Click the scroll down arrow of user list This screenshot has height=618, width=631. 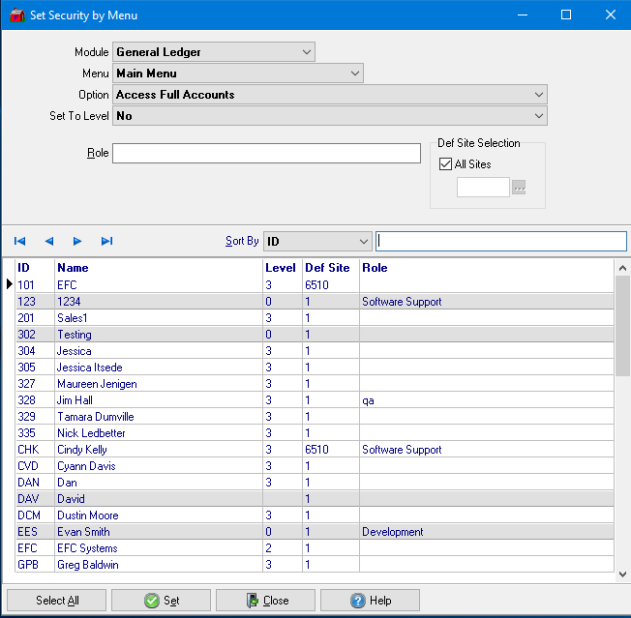(623, 575)
